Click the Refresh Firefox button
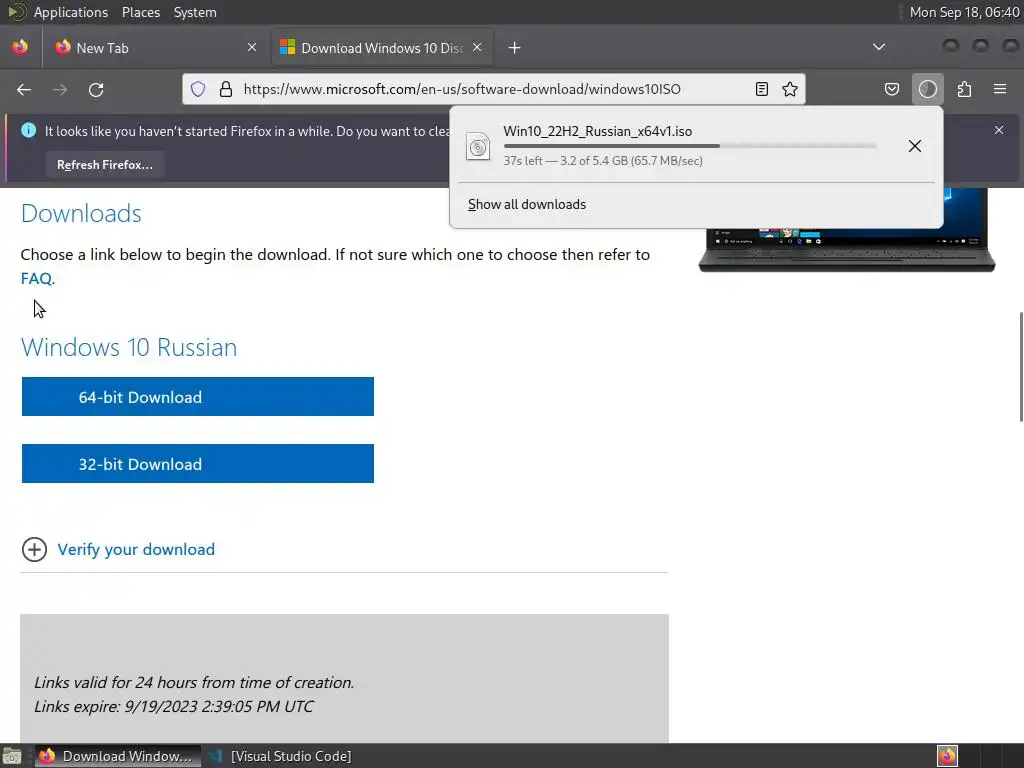The image size is (1024, 768). tap(104, 165)
